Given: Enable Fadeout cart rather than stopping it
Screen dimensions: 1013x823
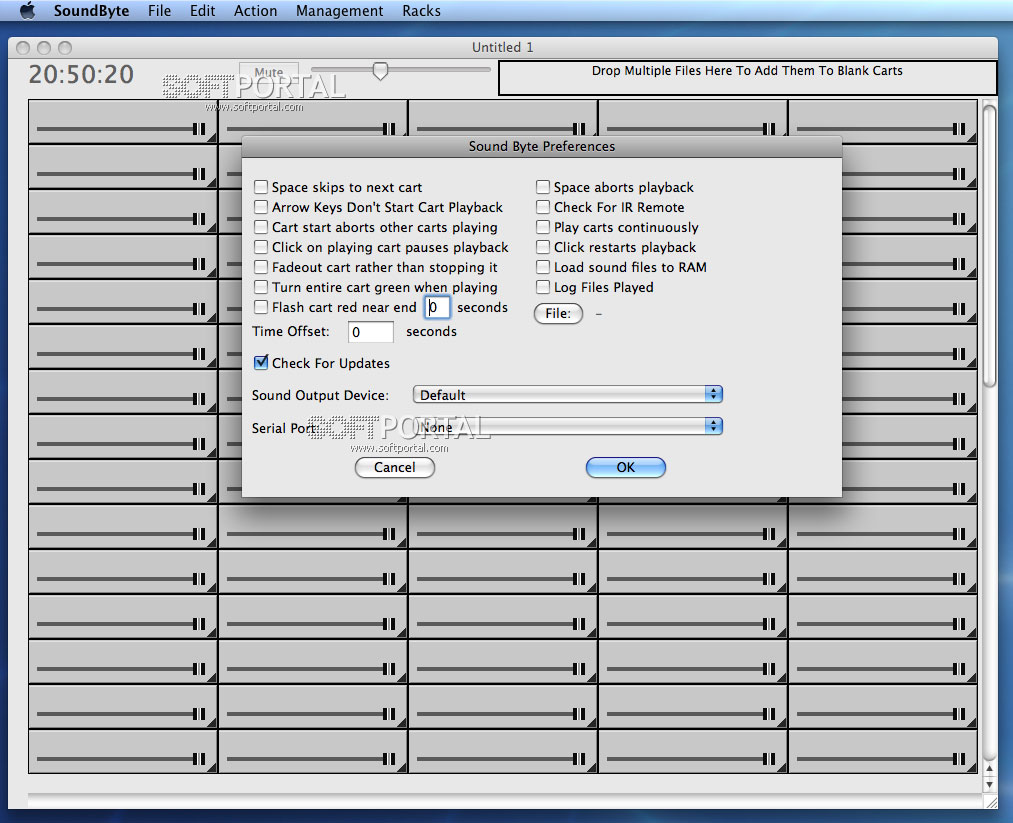Looking at the screenshot, I should [261, 267].
